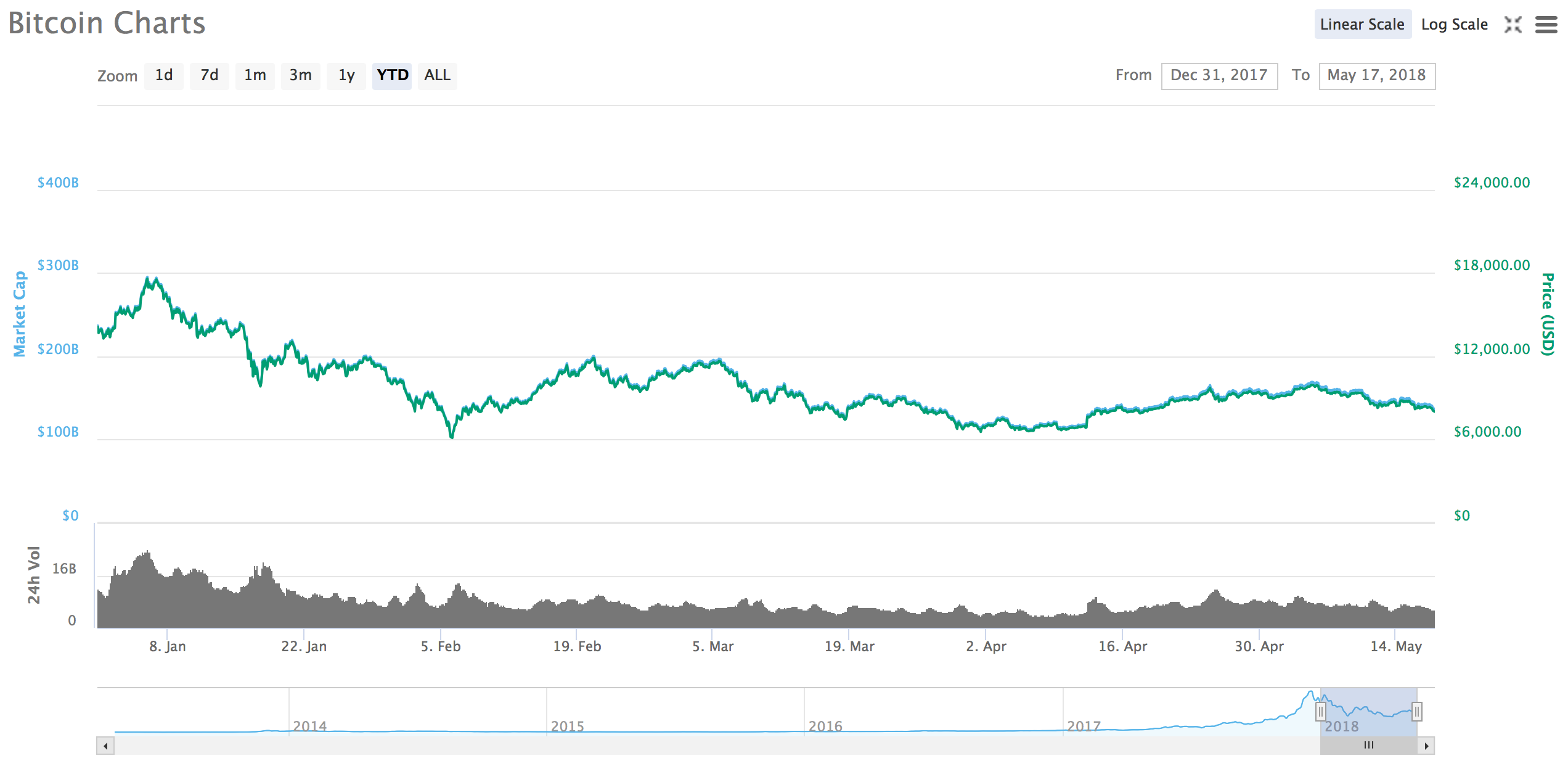The image size is (1568, 761).
Task: Click 2014 in the navigator timeline
Action: point(309,726)
